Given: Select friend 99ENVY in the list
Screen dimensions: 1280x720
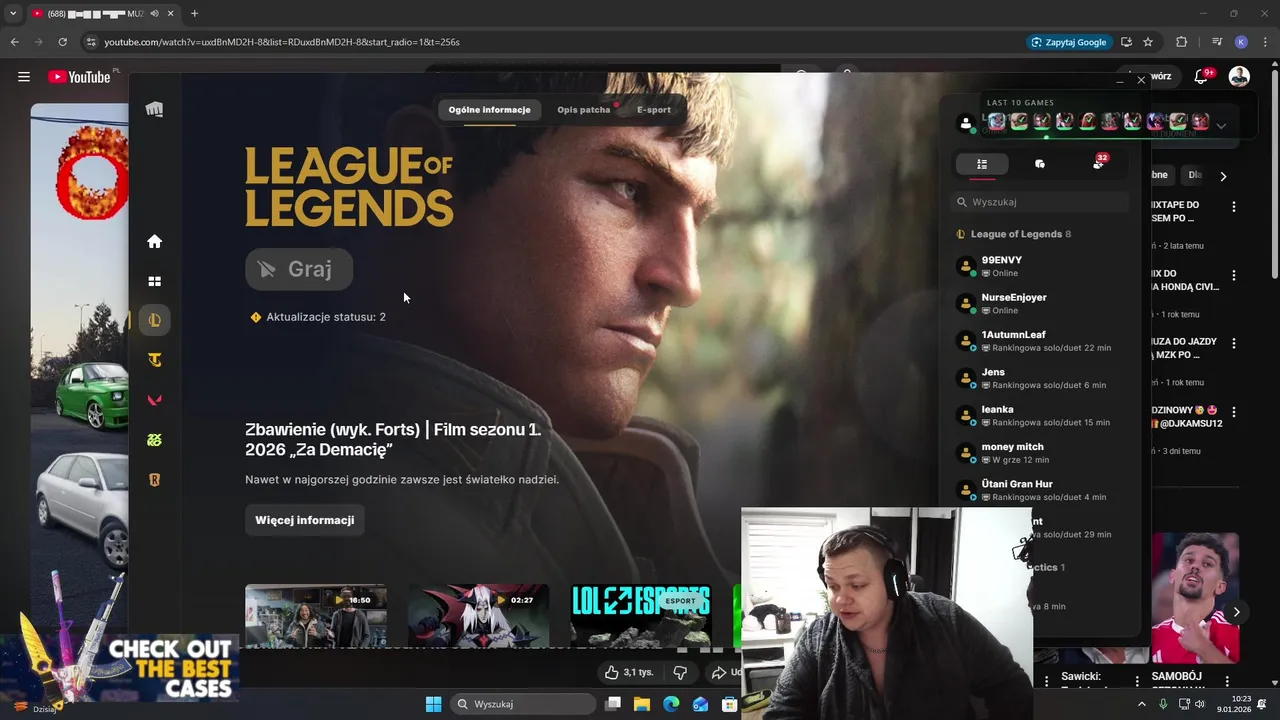Looking at the screenshot, I should [1040, 266].
